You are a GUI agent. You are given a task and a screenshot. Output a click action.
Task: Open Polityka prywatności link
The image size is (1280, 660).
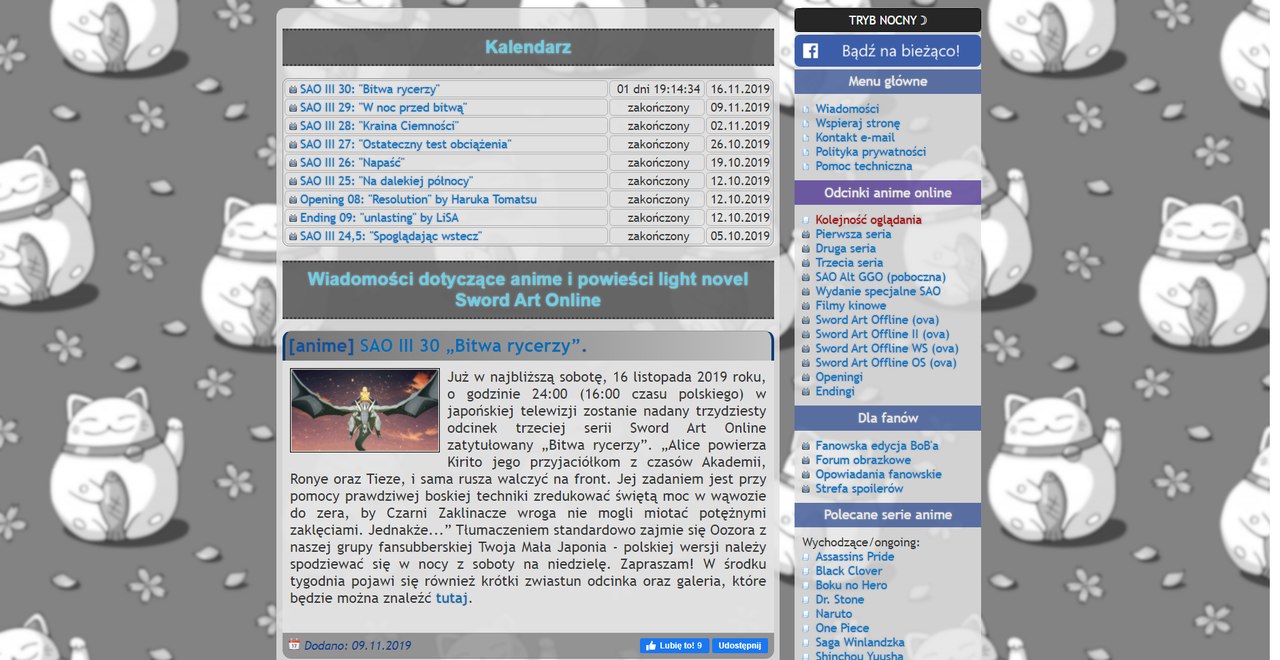(870, 152)
